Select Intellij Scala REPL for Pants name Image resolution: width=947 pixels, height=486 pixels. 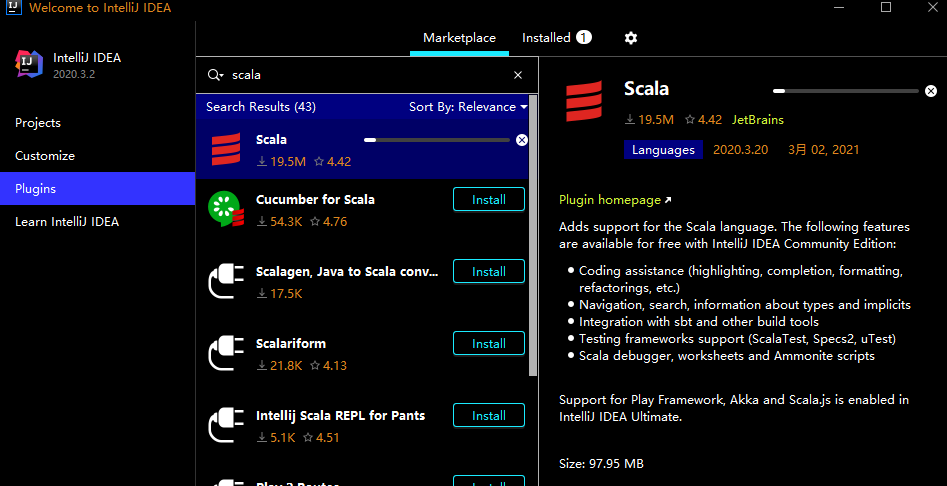pos(341,415)
